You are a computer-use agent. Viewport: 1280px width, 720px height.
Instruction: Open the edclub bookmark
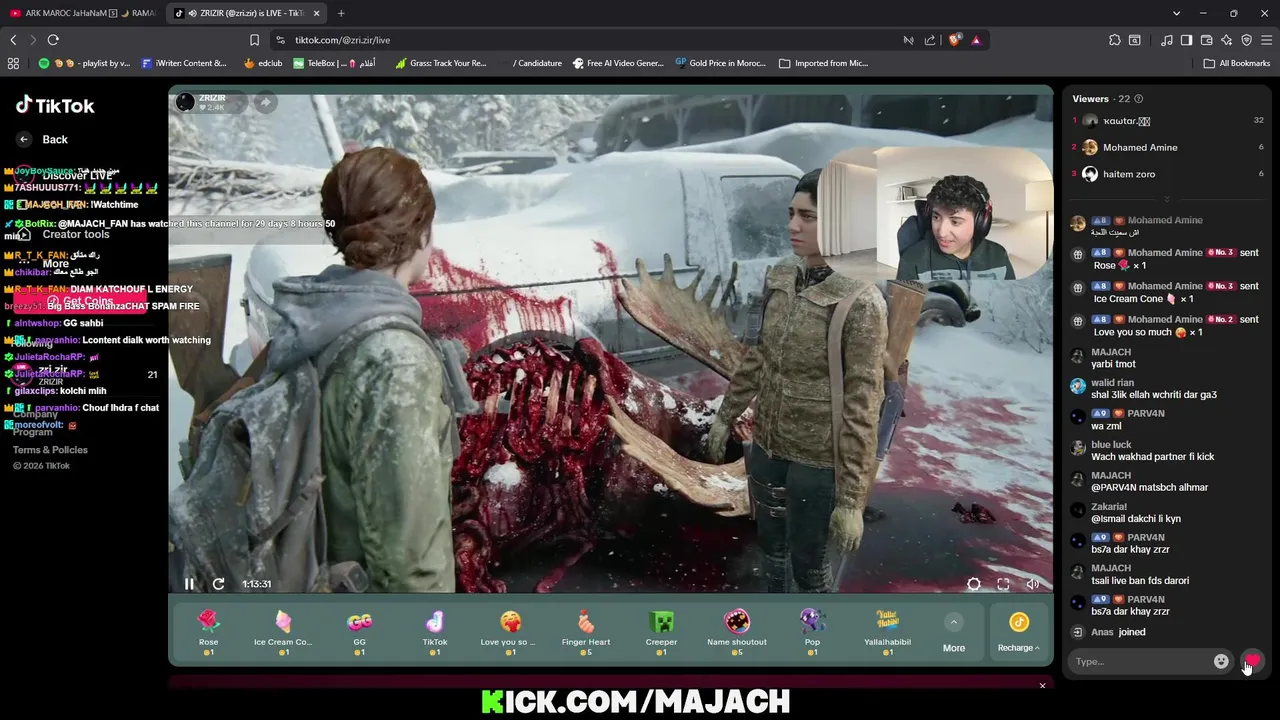point(263,63)
